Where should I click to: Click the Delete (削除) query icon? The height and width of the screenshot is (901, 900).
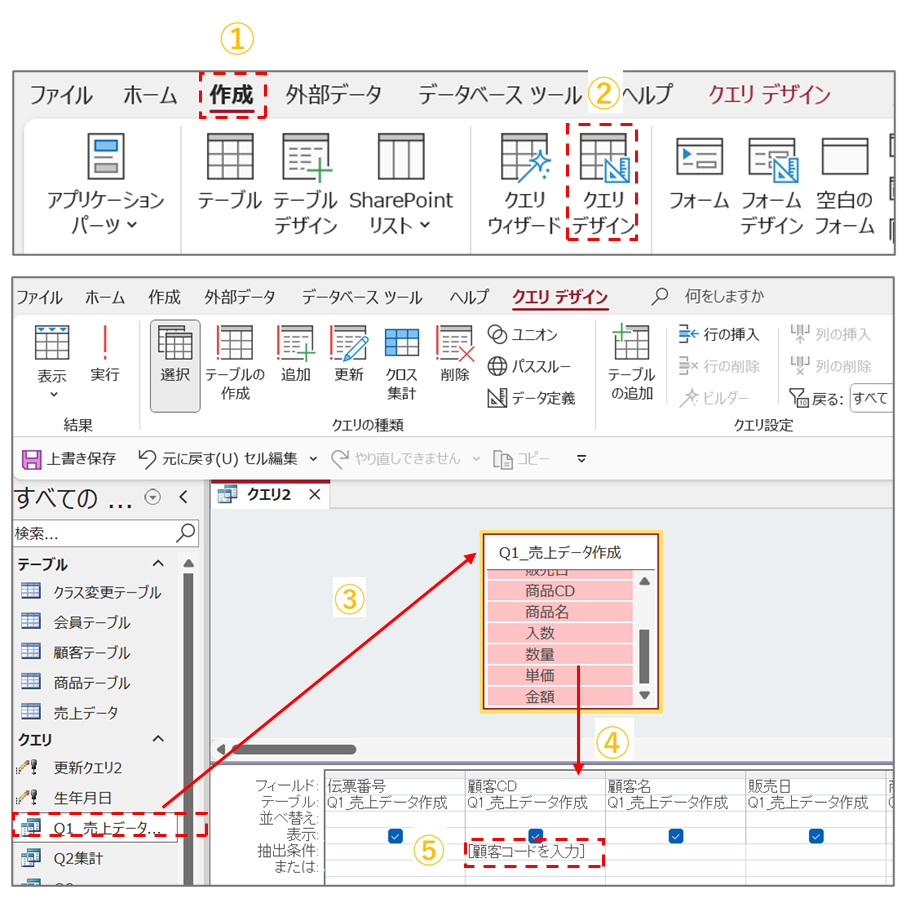tap(455, 355)
